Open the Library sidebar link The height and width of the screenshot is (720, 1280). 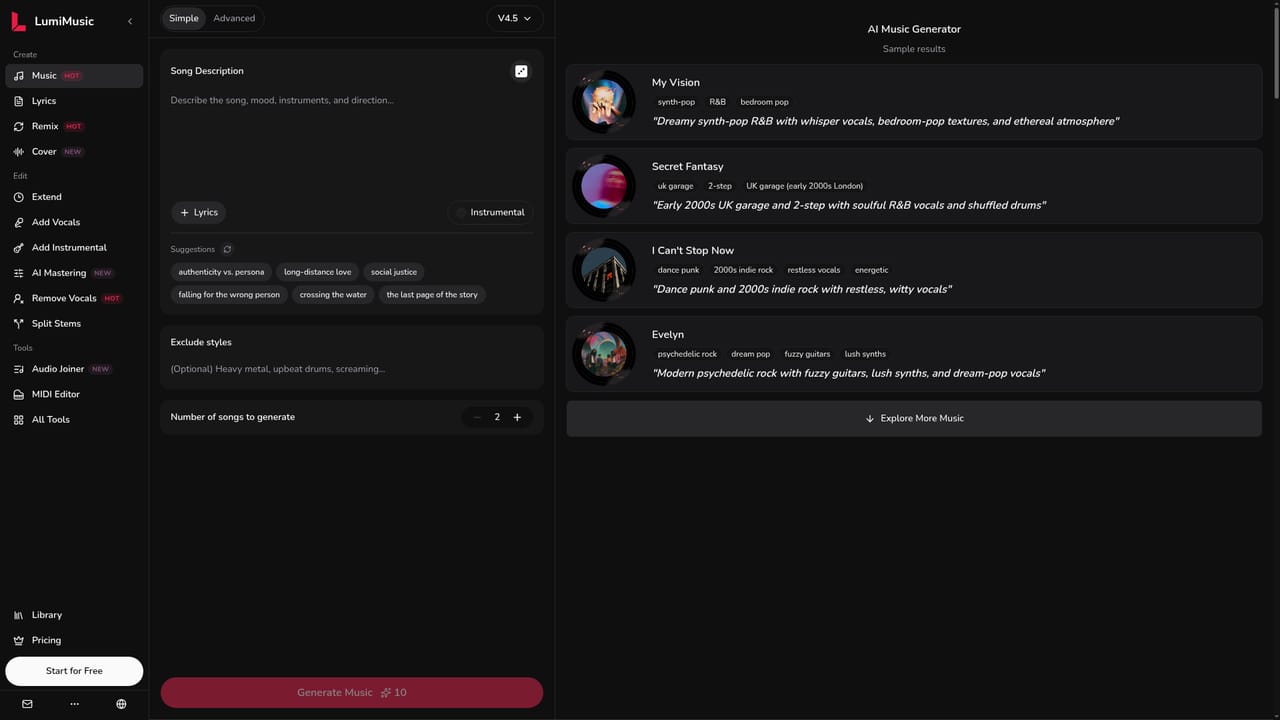point(74,615)
